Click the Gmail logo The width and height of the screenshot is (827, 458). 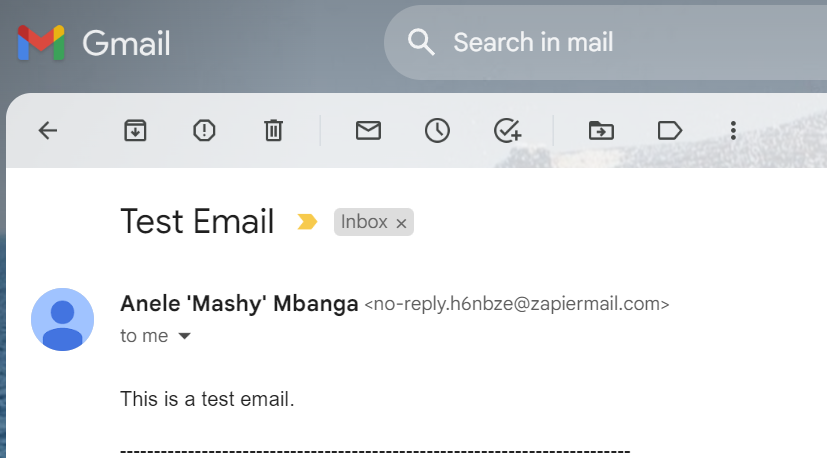[x=94, y=42]
